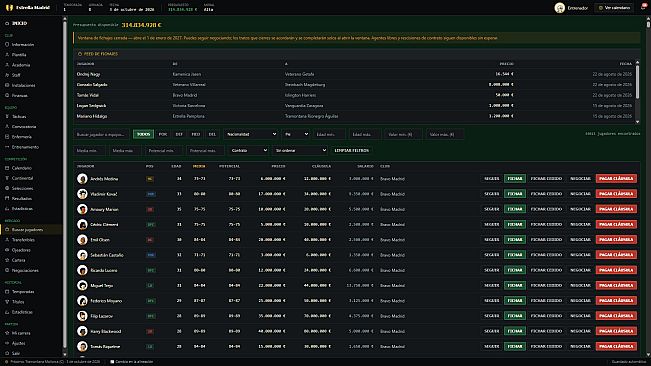Click the Entrenador profile avatar
651x366 pixels.
pos(560,8)
